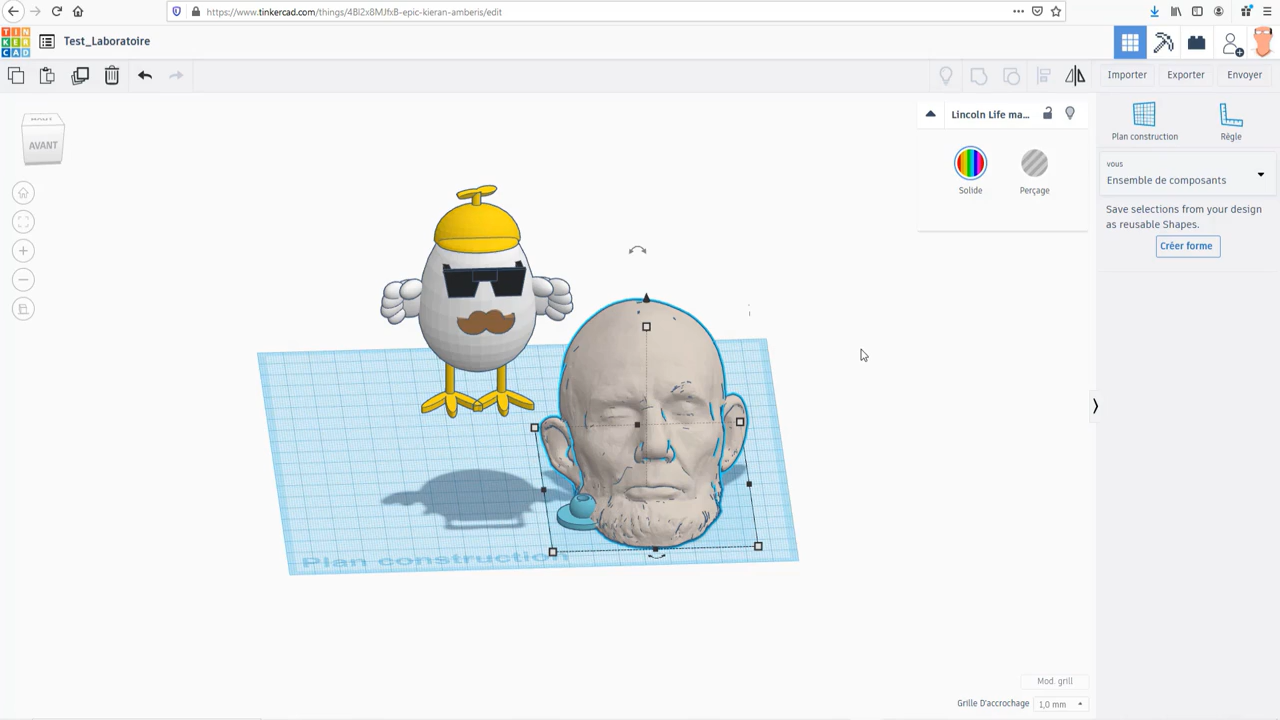Image resolution: width=1280 pixels, height=720 pixels.
Task: Click the undo arrow icon
Action: click(144, 75)
